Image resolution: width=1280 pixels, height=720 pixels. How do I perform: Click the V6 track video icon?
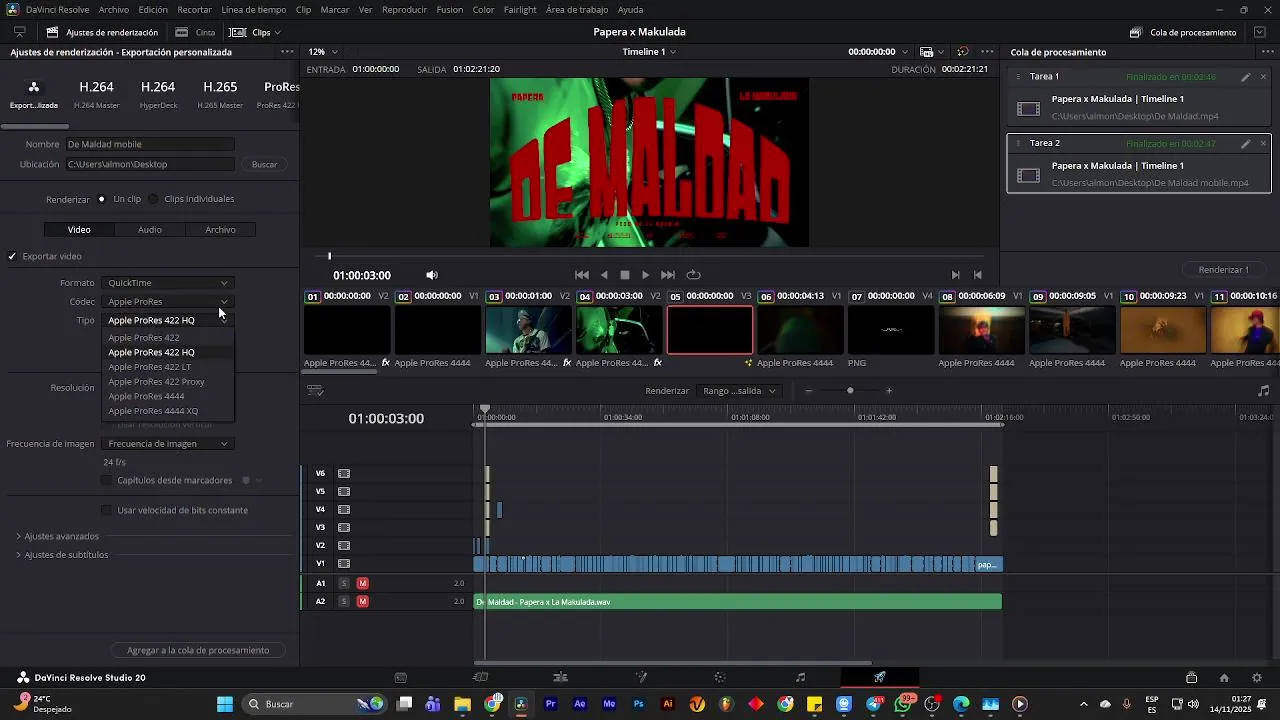click(344, 473)
